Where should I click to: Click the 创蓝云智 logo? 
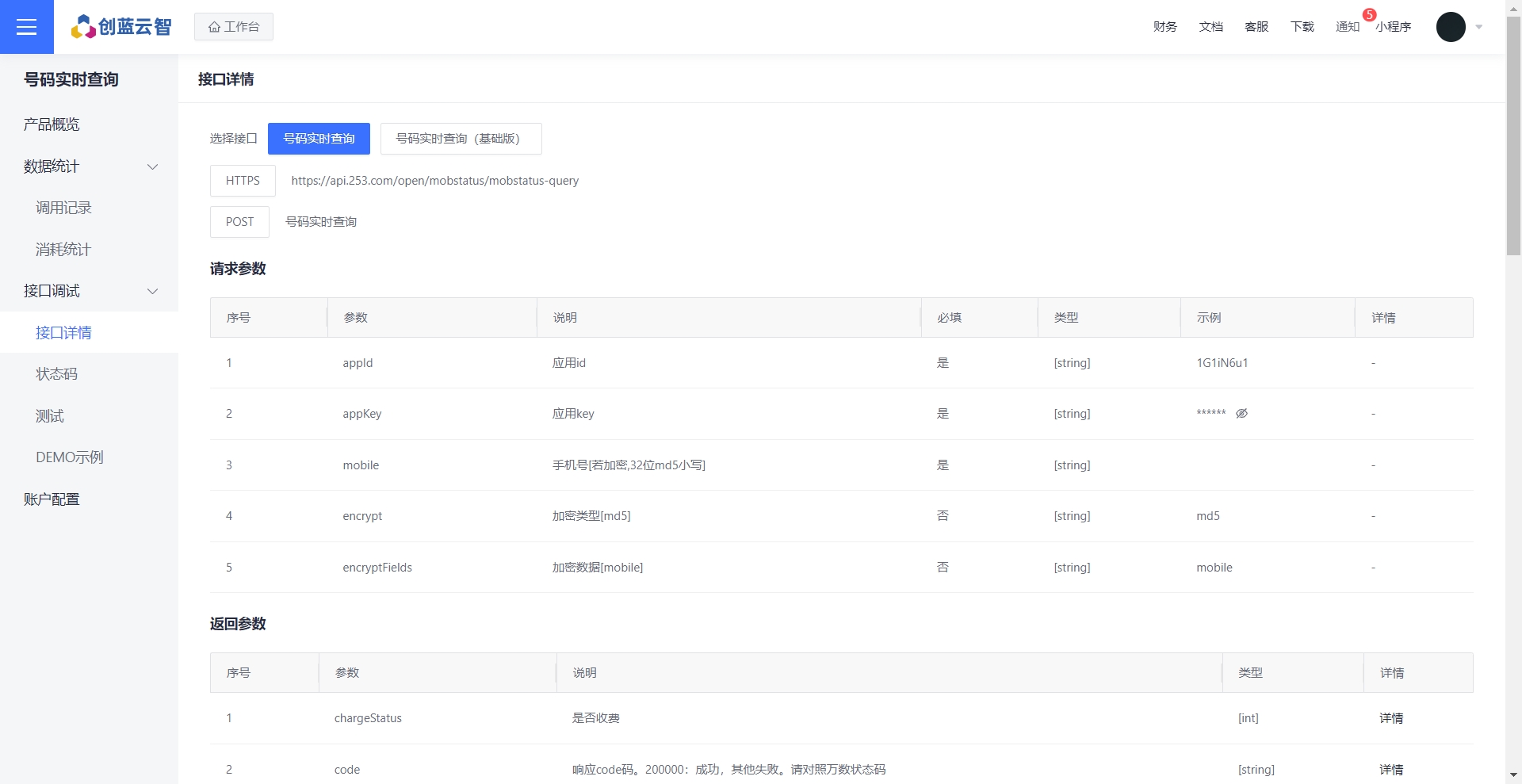point(121,27)
